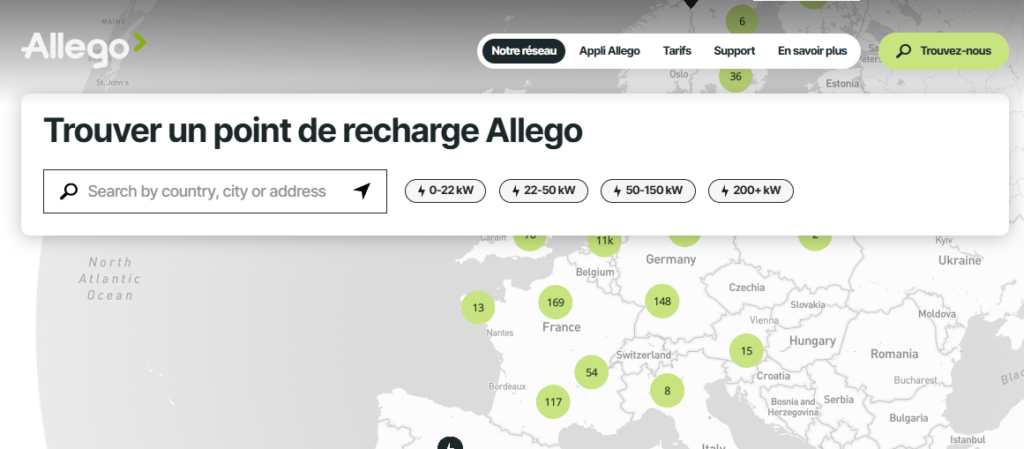Enable the 50-150 kW filter
The width and height of the screenshot is (1024, 449).
(648, 191)
